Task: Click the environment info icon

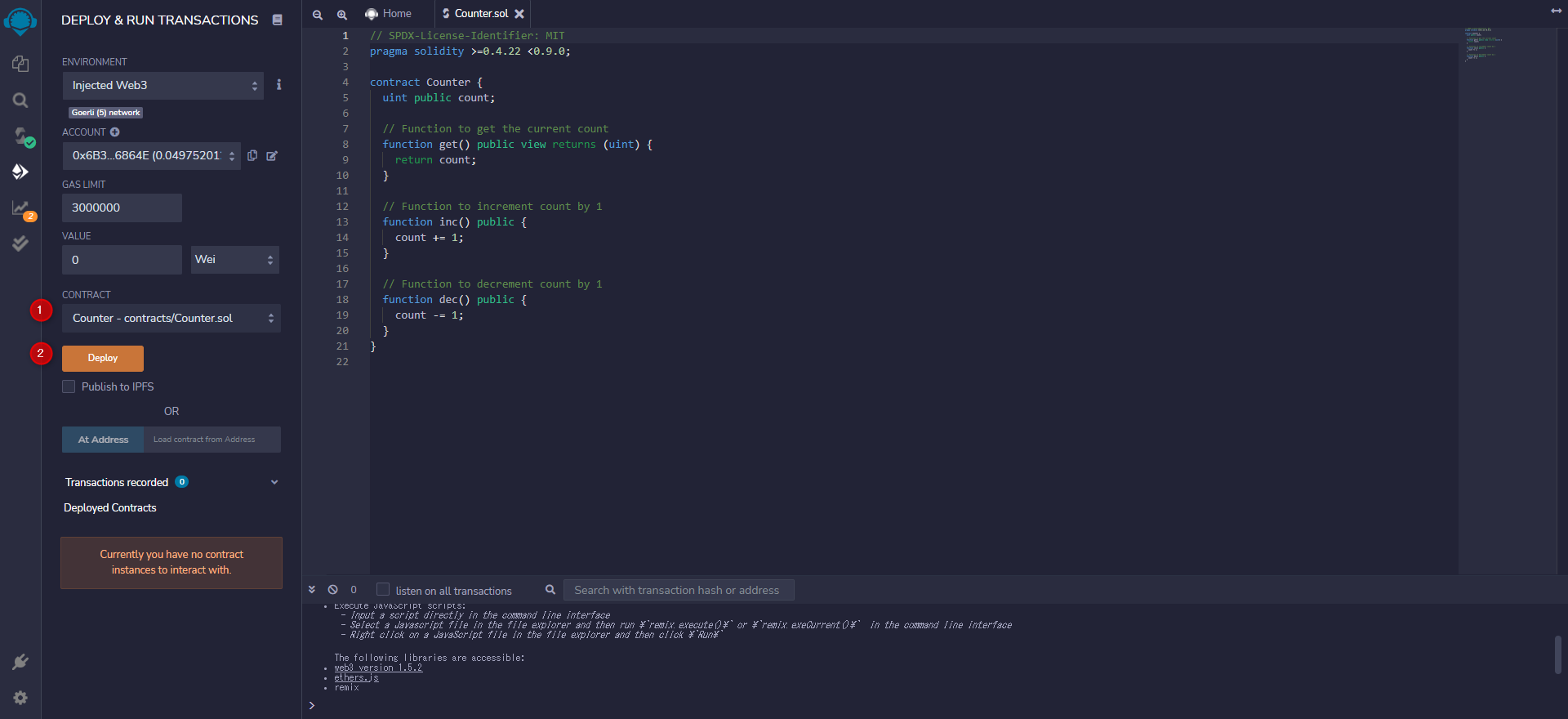Action: [278, 85]
